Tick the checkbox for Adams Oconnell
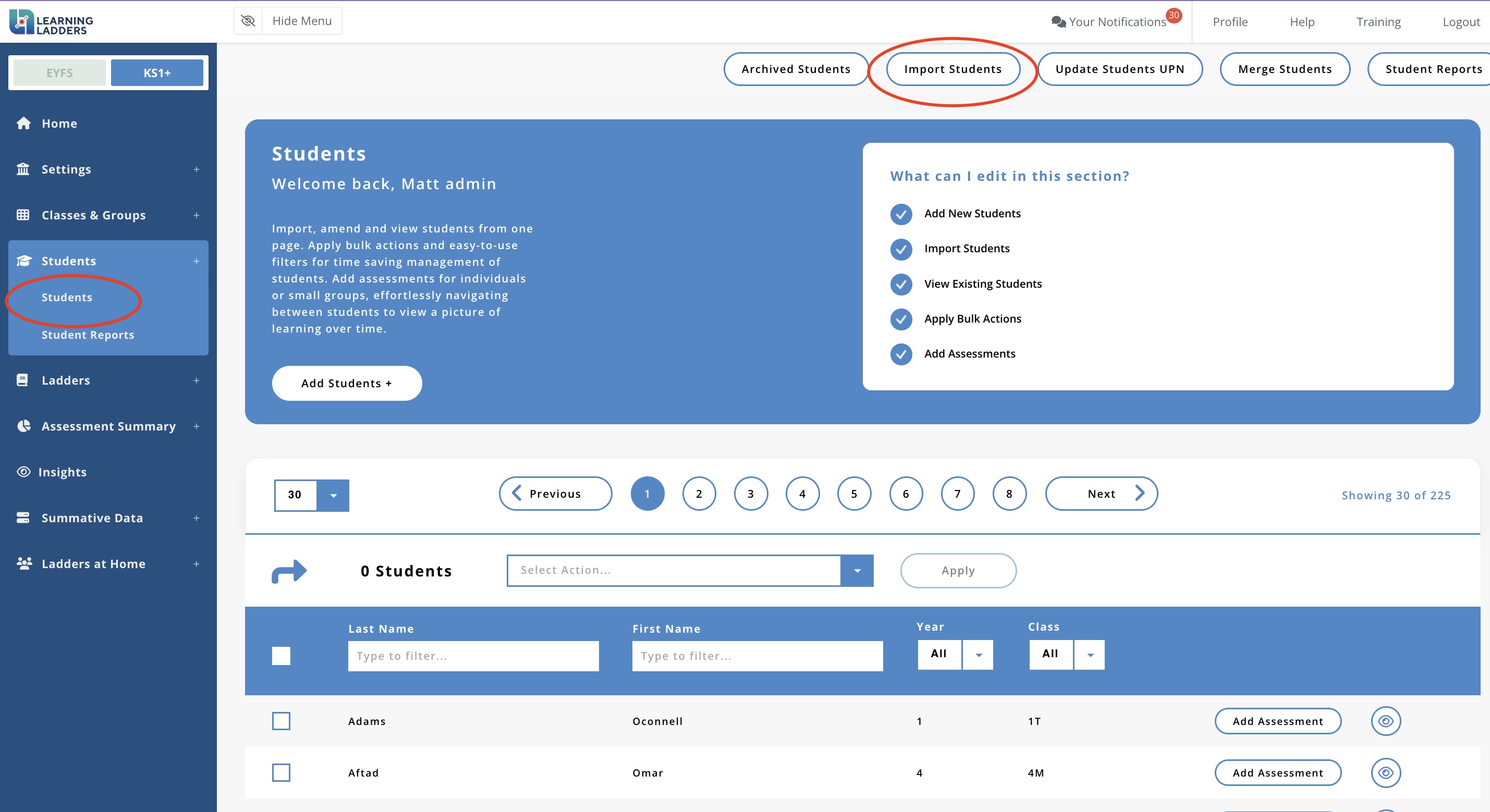 pyautogui.click(x=281, y=721)
